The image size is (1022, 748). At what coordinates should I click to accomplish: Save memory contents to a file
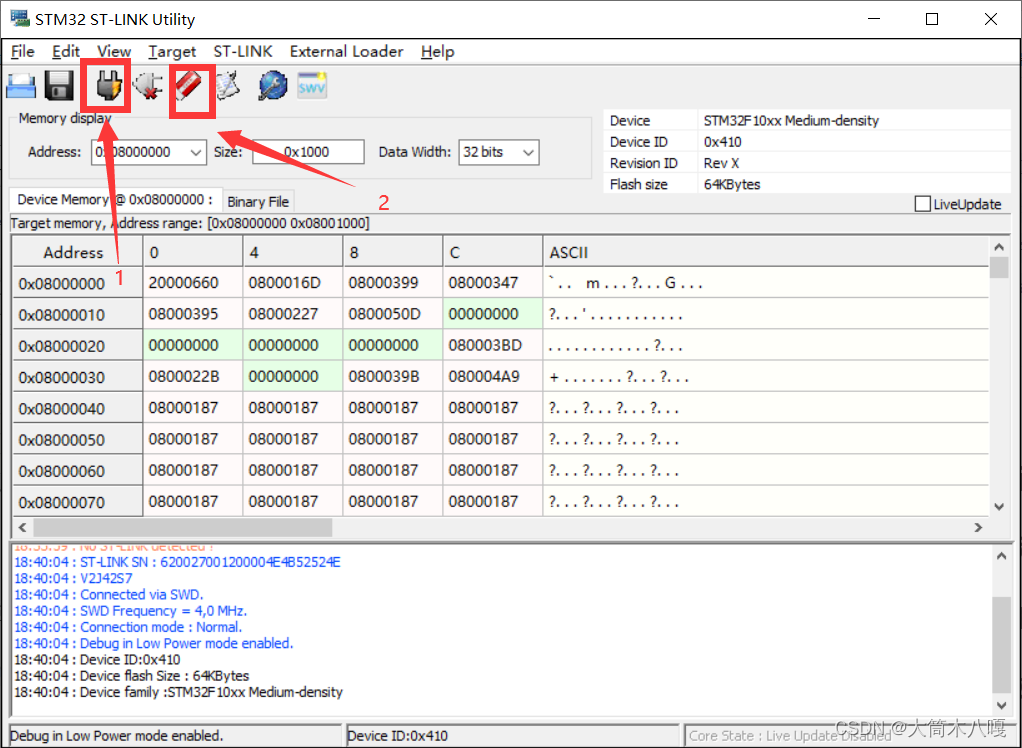(x=58, y=86)
